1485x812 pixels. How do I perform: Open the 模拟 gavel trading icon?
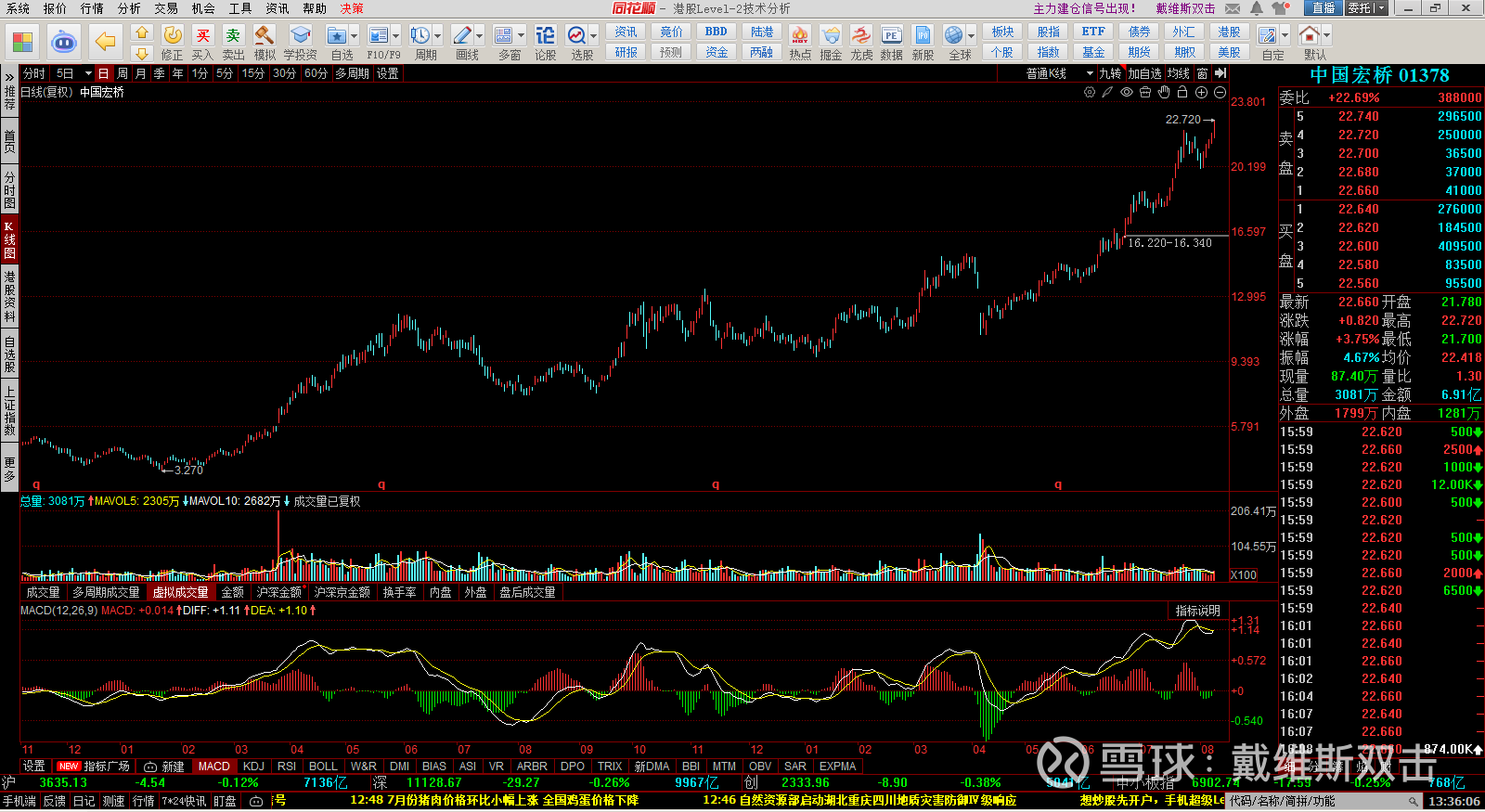click(x=265, y=35)
